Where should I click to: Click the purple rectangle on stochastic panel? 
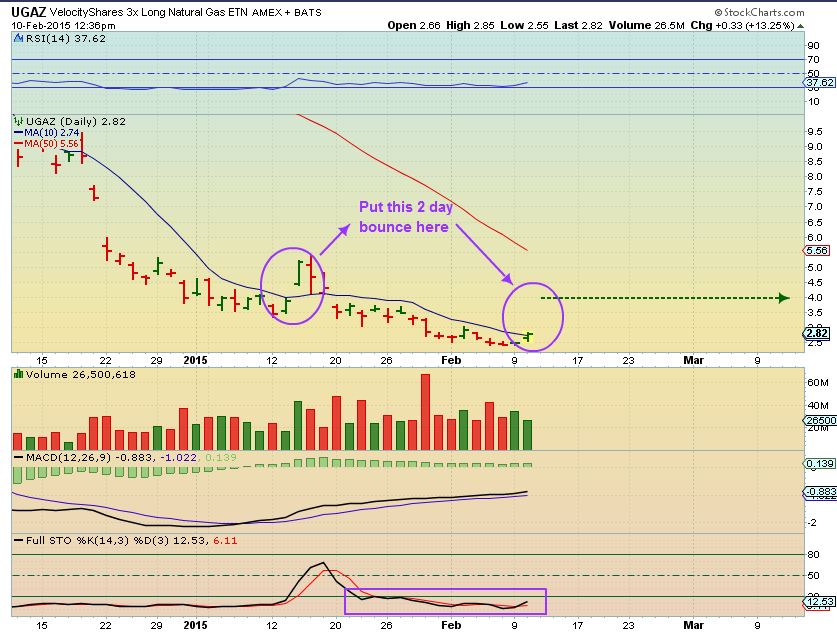click(x=445, y=602)
